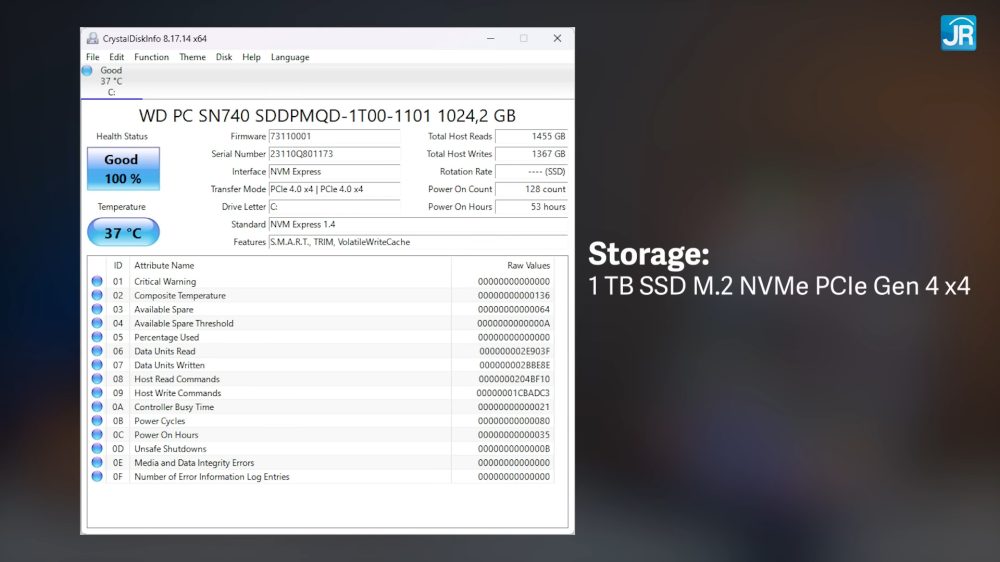Click the Attribute Name column header
This screenshot has height=562, width=1000.
[x=164, y=266]
